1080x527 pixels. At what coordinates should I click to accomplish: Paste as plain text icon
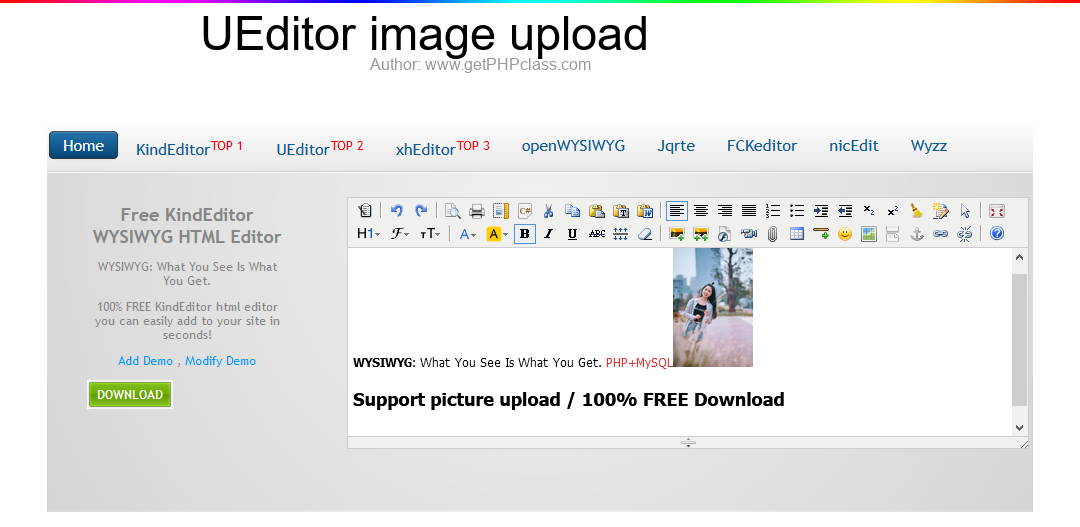pos(621,211)
